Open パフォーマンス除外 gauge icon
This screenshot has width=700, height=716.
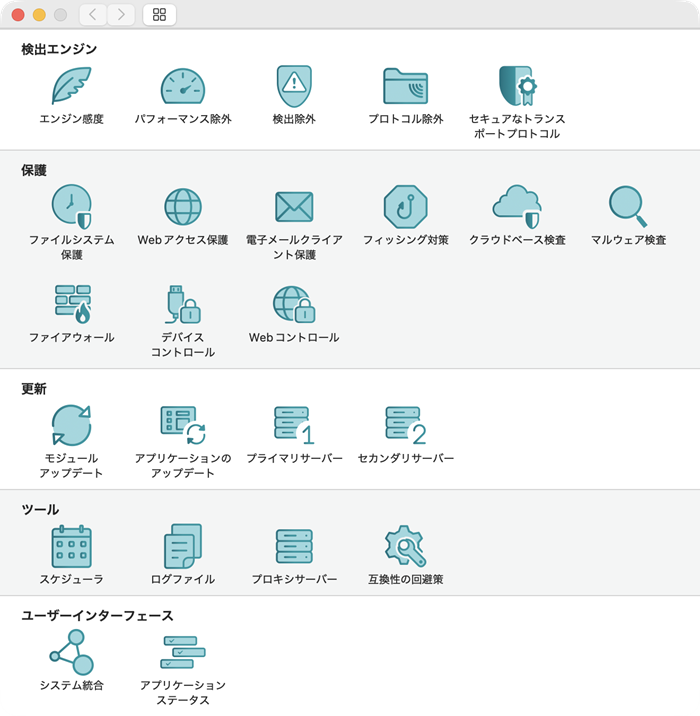coord(183,86)
